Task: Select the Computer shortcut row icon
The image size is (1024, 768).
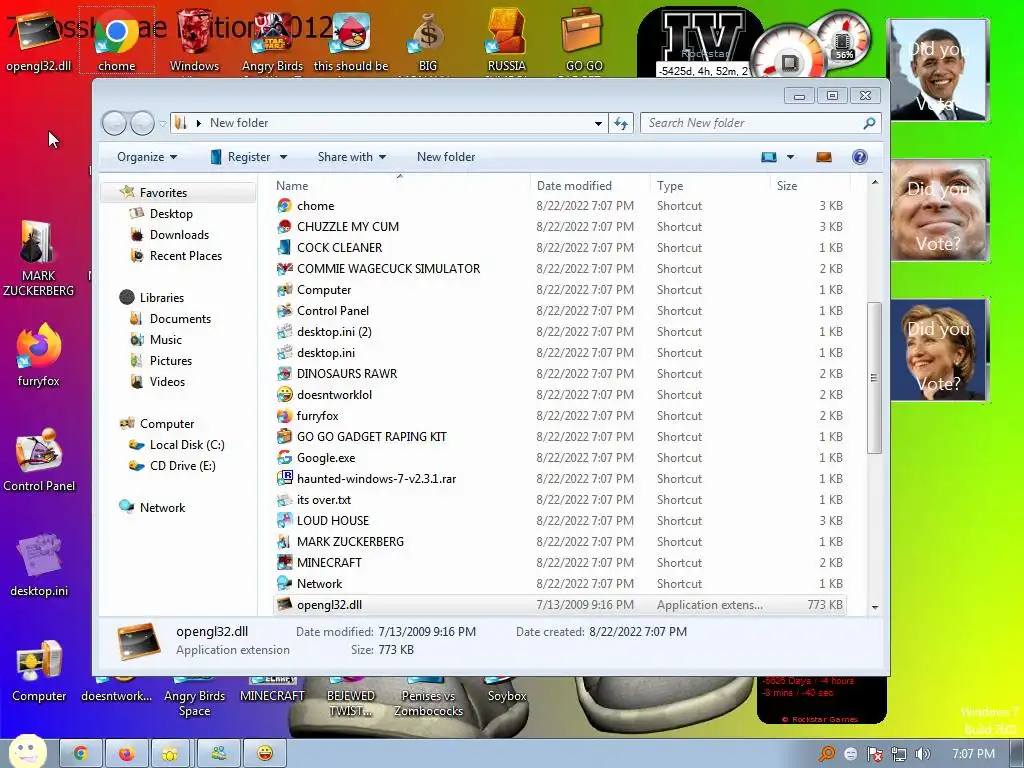Action: (x=284, y=290)
